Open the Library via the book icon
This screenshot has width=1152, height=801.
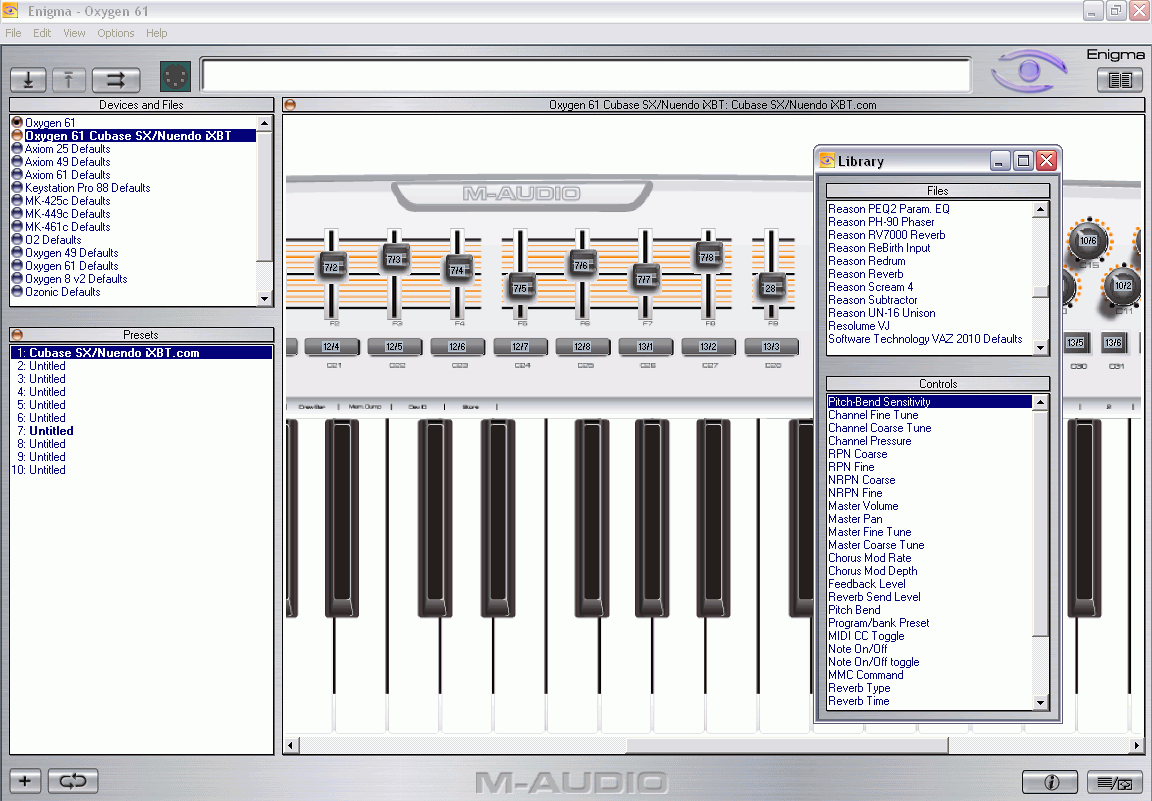pos(1119,80)
